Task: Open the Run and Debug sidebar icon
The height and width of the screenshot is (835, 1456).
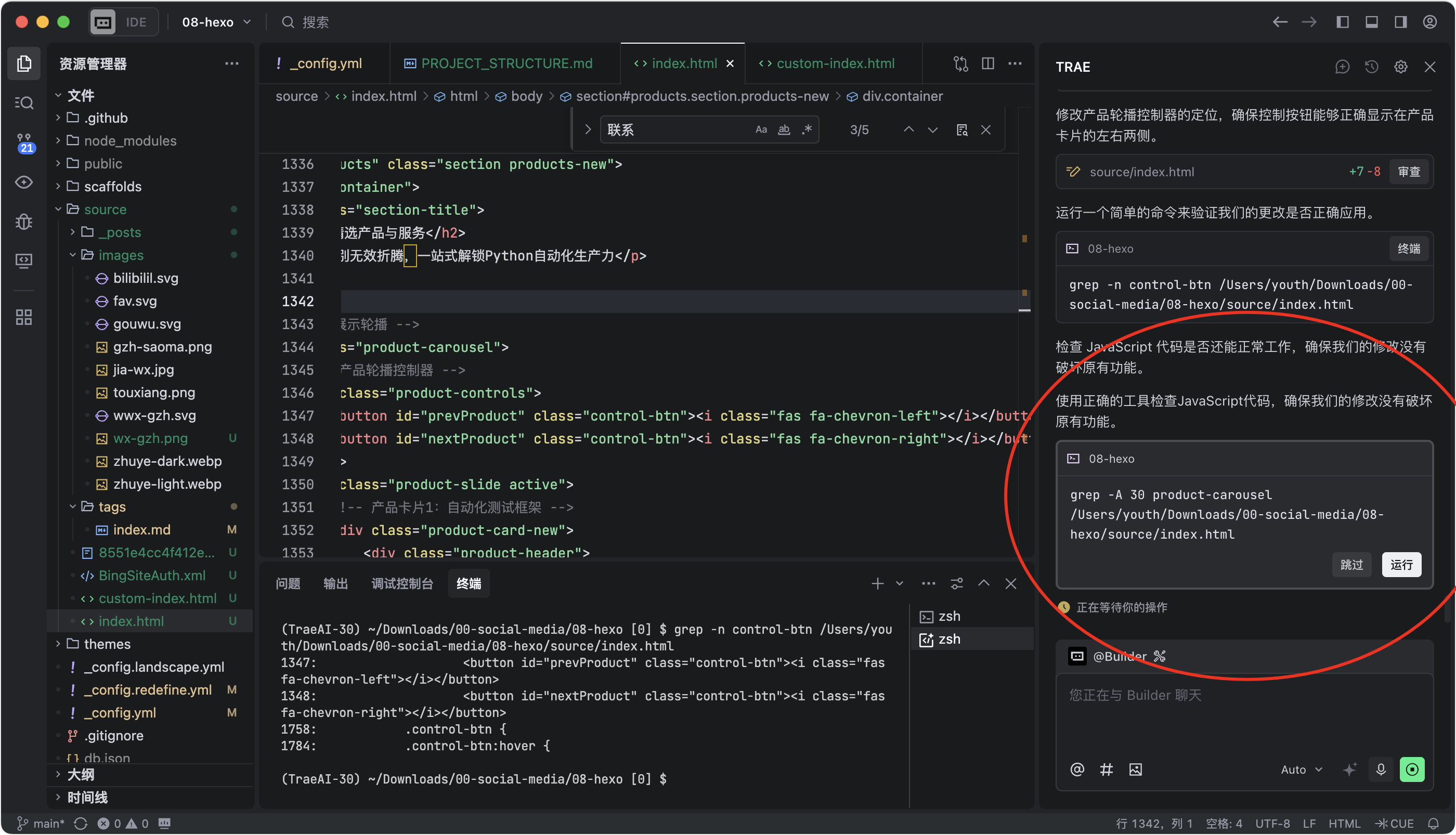Action: point(24,221)
